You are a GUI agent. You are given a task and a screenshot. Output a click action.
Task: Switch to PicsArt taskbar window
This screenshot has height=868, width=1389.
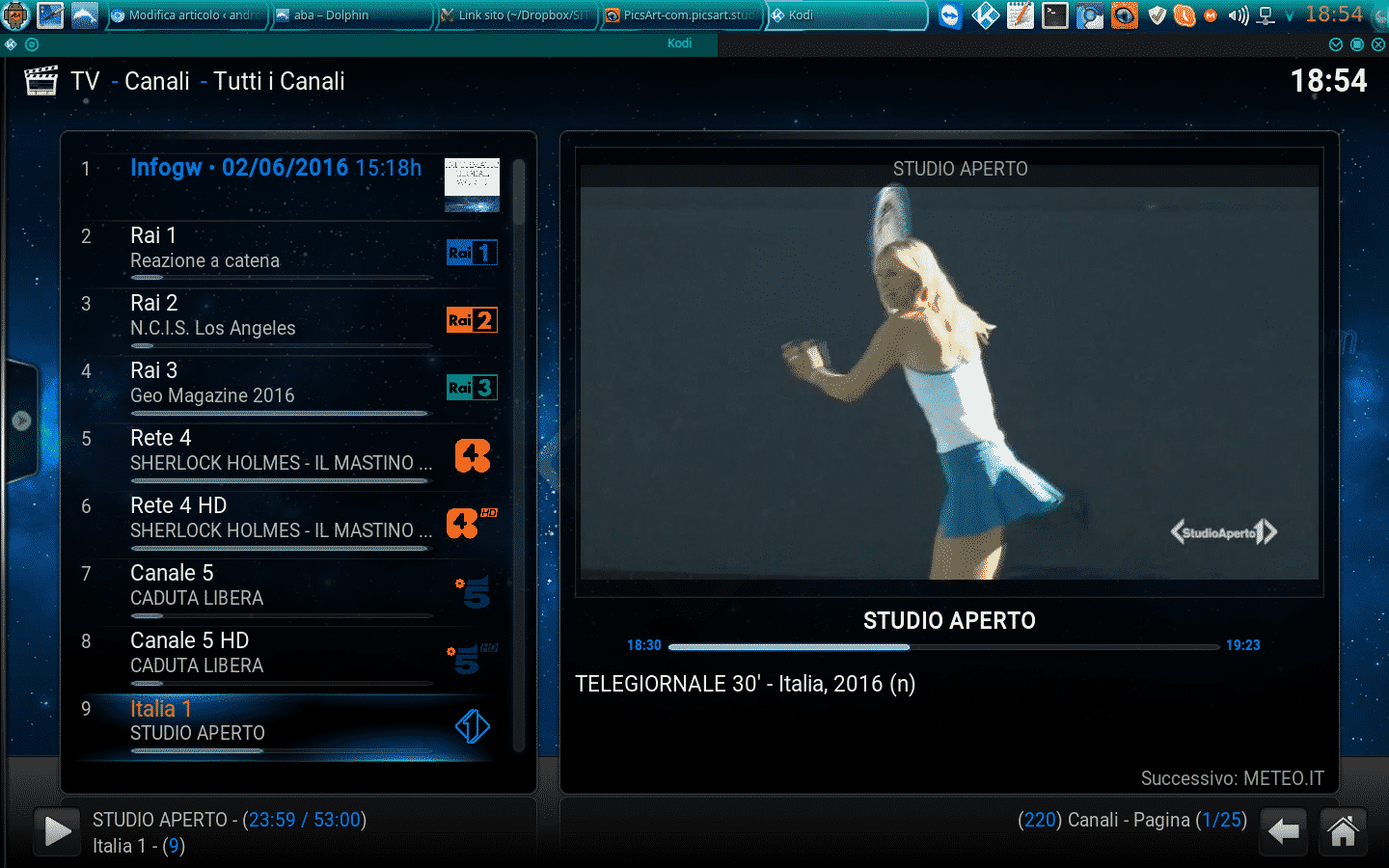(680, 15)
